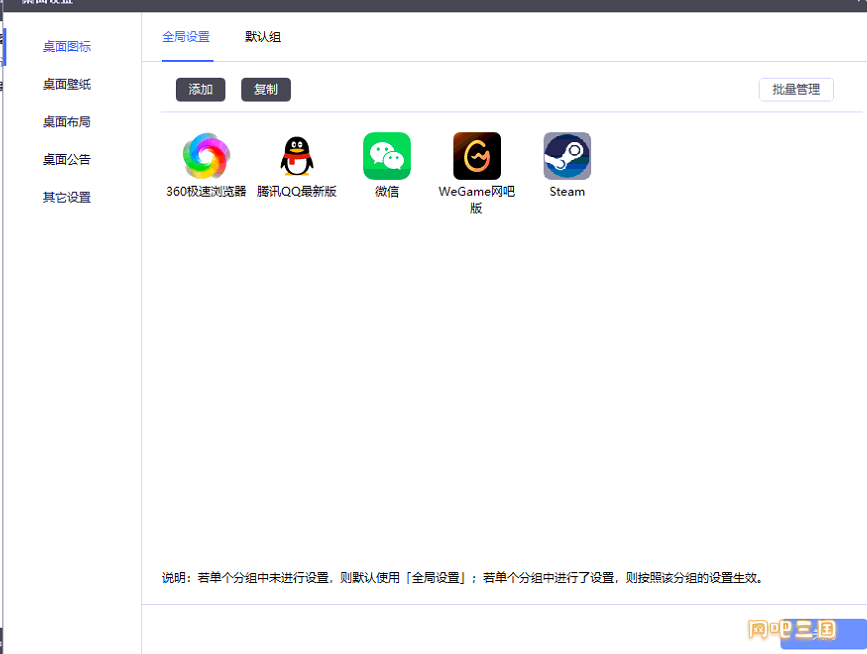
Task: Switch to the 默认组 tab
Action: coord(263,37)
